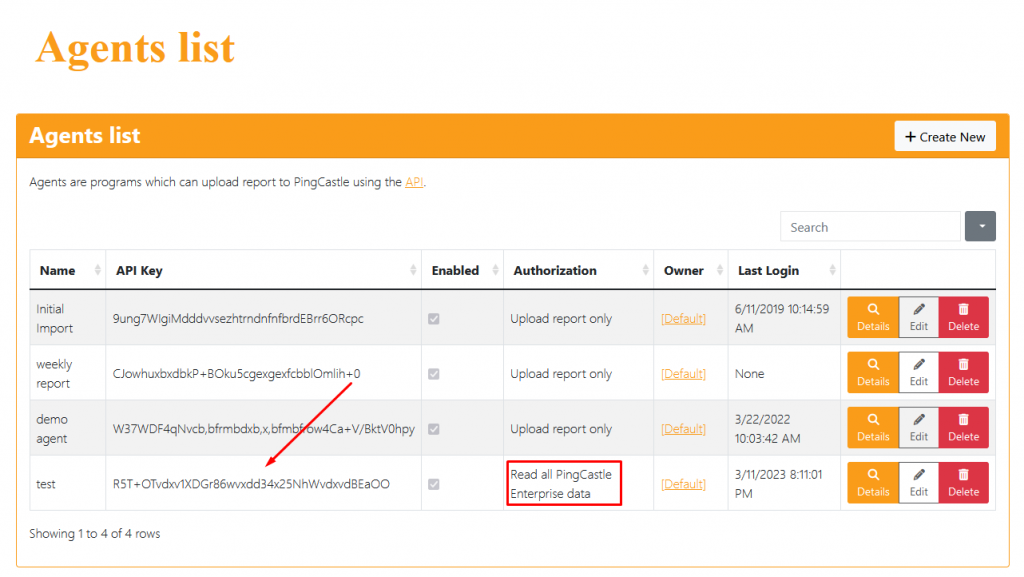Toggle Enabled checkbox for weekly report
Screen dimensions: 1024x577
pyautogui.click(x=434, y=374)
